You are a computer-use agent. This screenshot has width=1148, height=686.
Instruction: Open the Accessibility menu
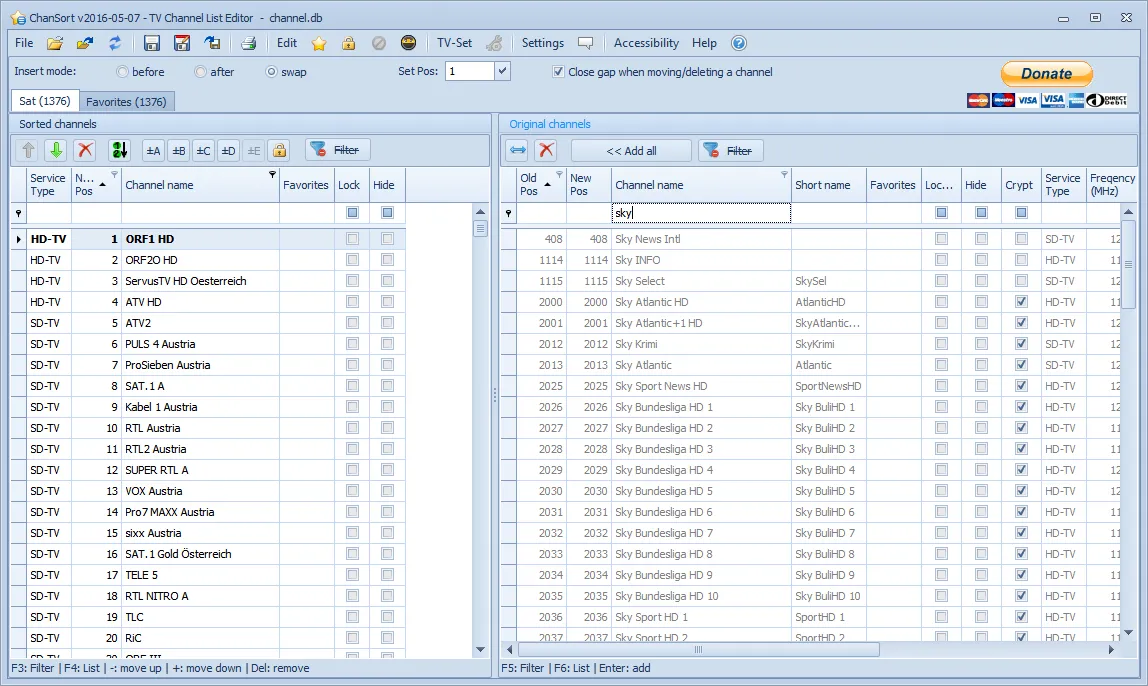click(x=646, y=43)
